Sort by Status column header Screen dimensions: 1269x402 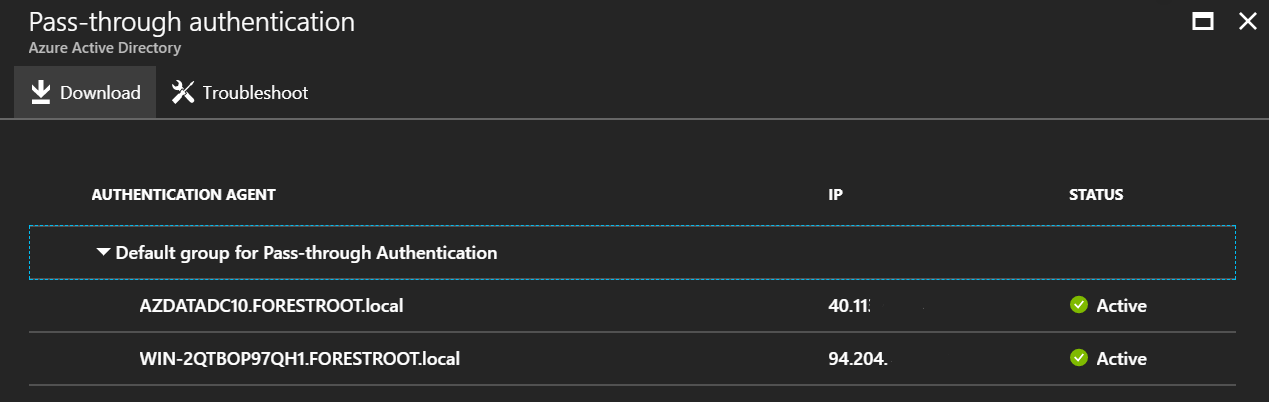coord(1096,195)
